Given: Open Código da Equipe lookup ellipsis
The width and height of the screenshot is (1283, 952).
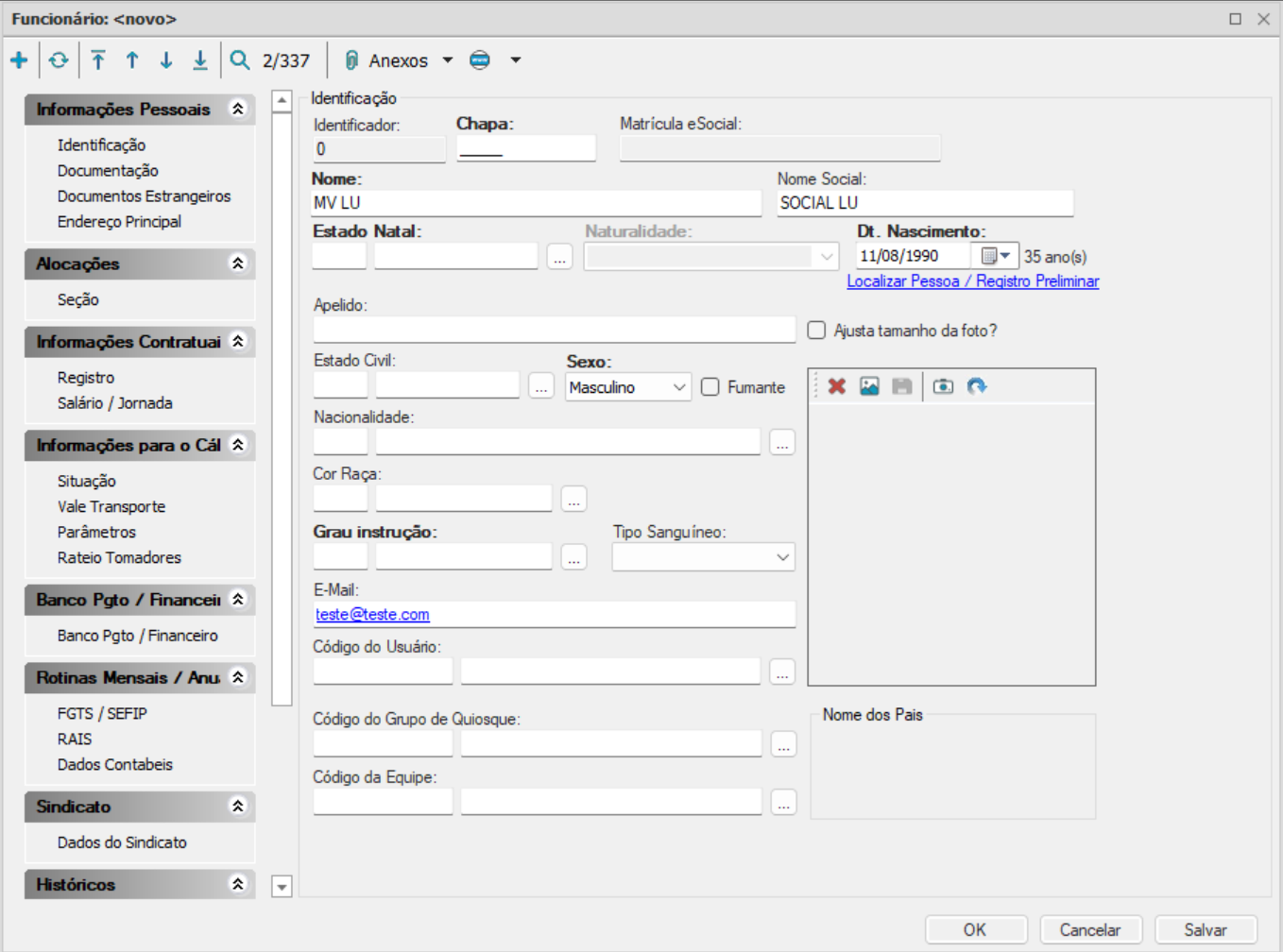Looking at the screenshot, I should [x=784, y=803].
